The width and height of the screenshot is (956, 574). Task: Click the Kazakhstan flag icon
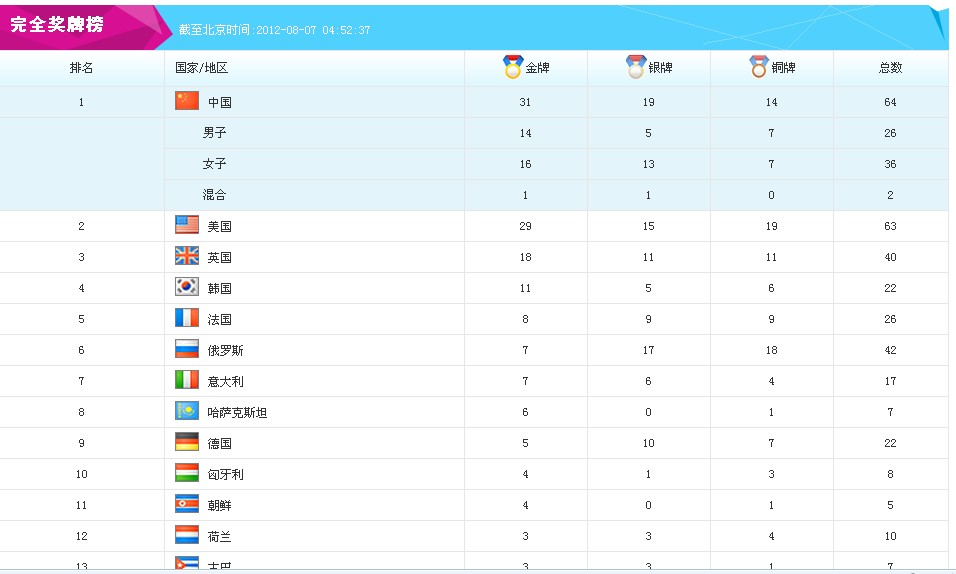click(187, 411)
